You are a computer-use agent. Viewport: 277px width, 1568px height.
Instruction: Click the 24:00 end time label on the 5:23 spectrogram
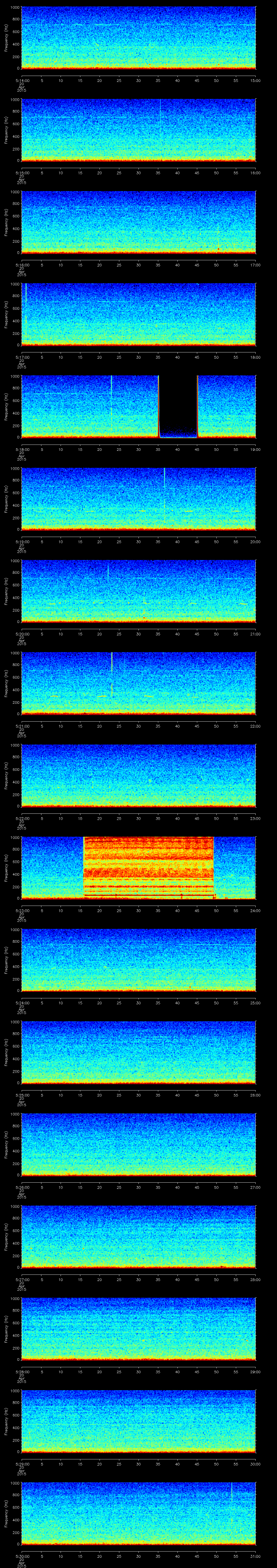pos(255,910)
